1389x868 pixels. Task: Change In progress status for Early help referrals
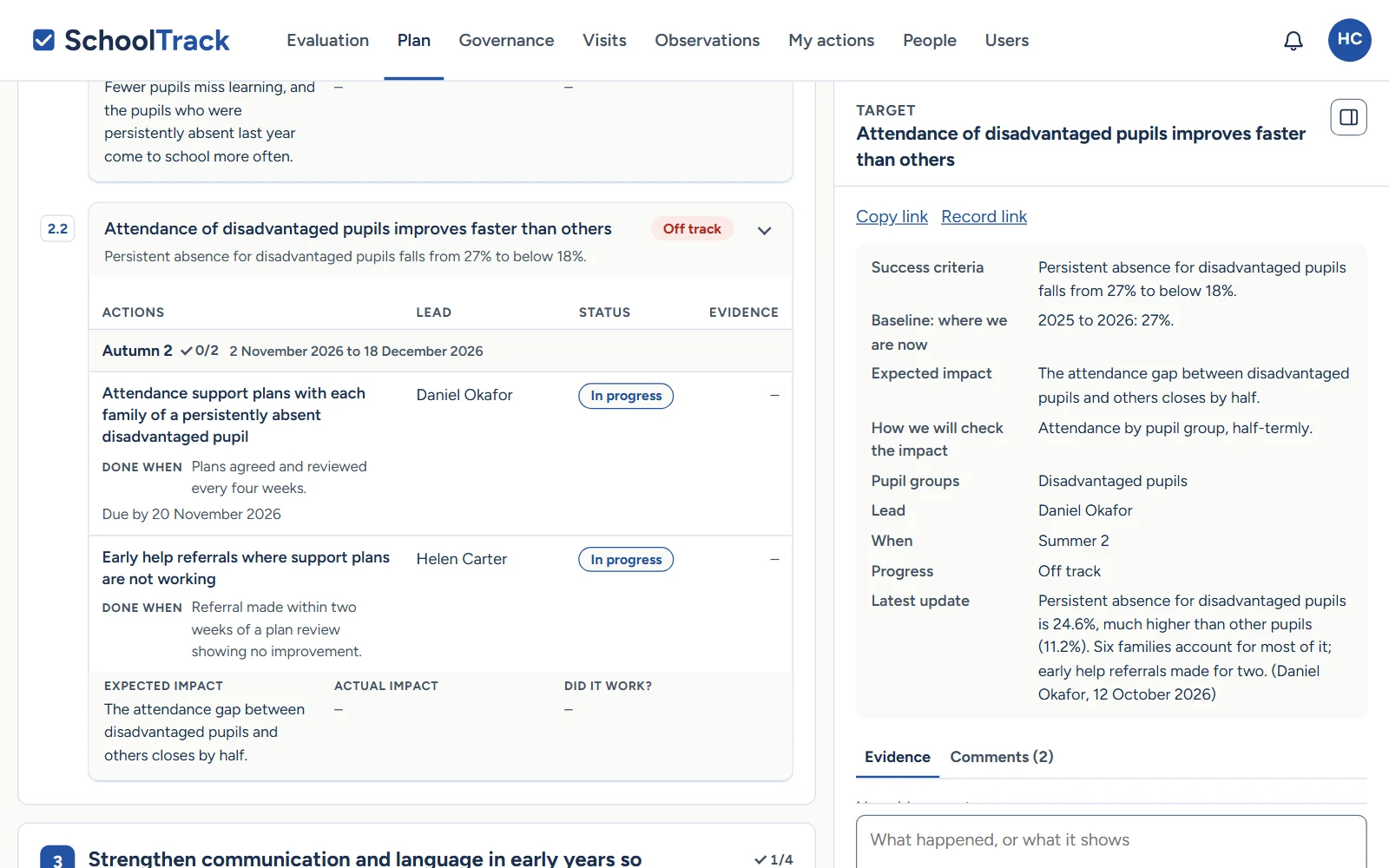pyautogui.click(x=626, y=560)
